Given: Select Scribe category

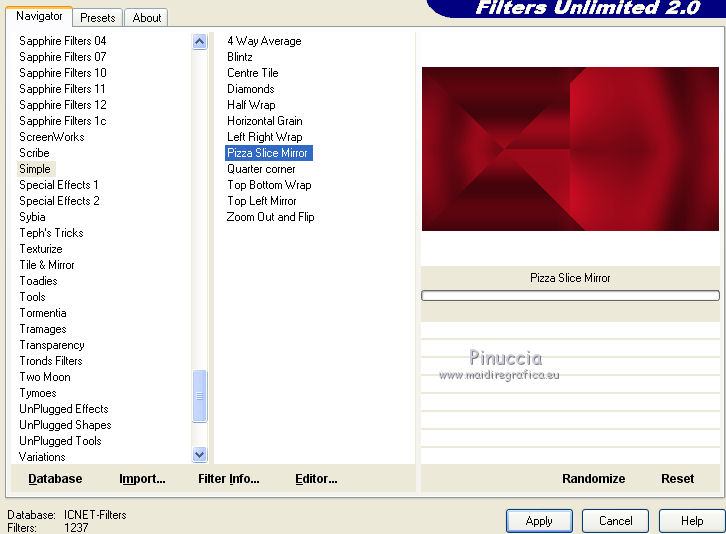Looking at the screenshot, I should point(34,153).
